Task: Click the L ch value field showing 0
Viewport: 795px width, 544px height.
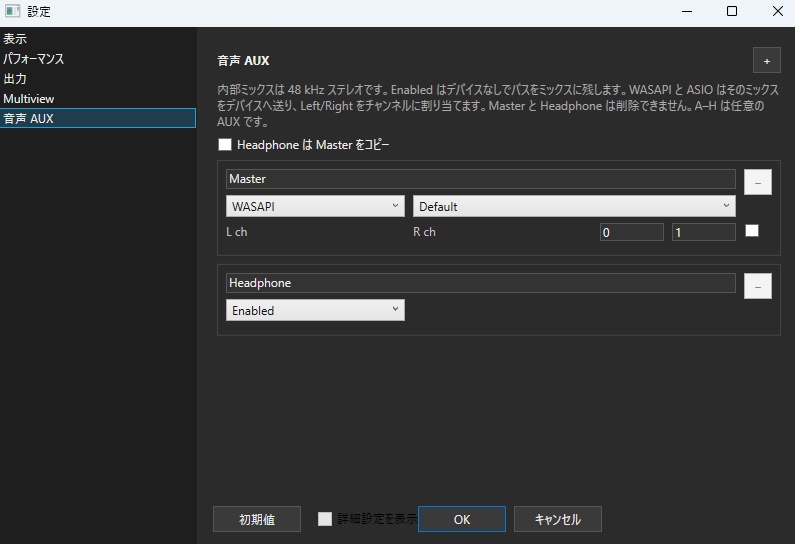Action: click(631, 232)
